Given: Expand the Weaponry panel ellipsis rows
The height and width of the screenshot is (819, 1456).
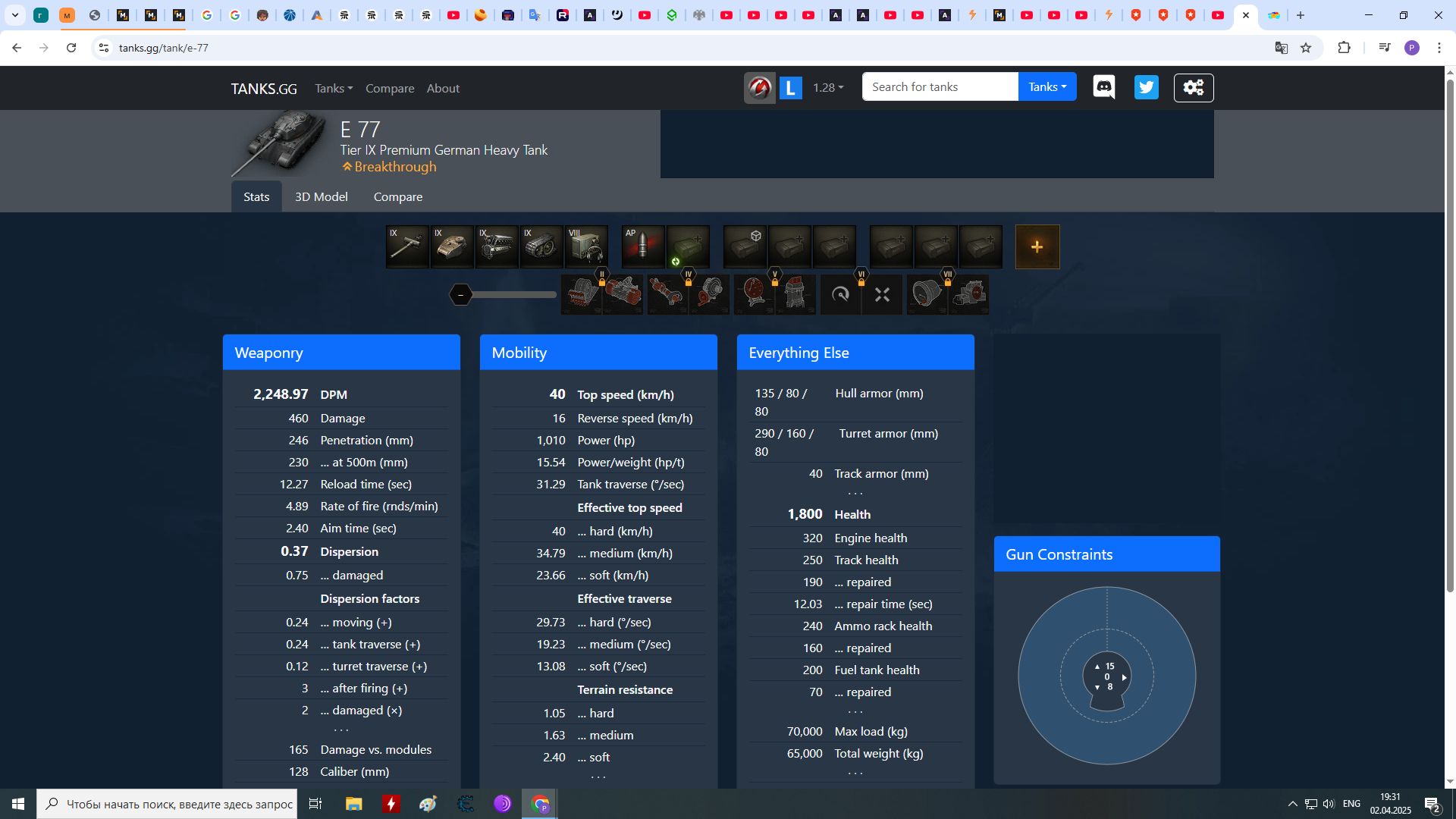Looking at the screenshot, I should (x=341, y=730).
